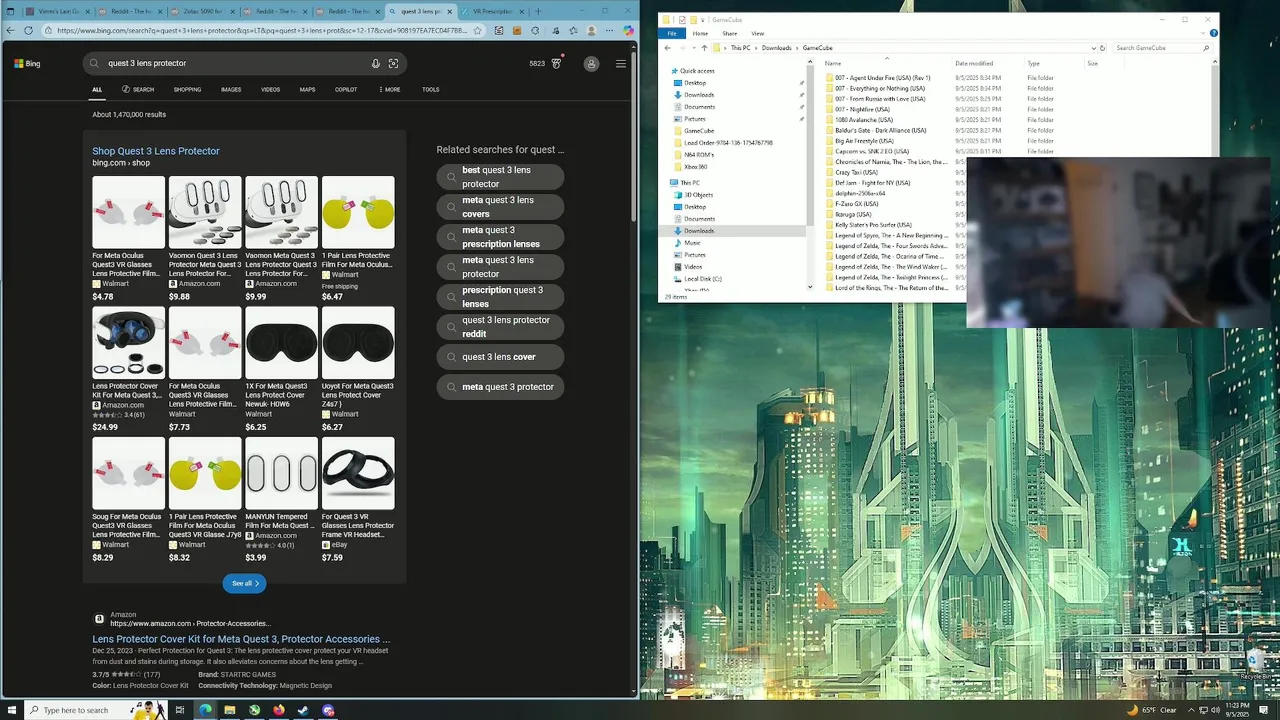Viewport: 1280px width, 720px height.
Task: Open Steam from the taskbar
Action: click(x=303, y=710)
